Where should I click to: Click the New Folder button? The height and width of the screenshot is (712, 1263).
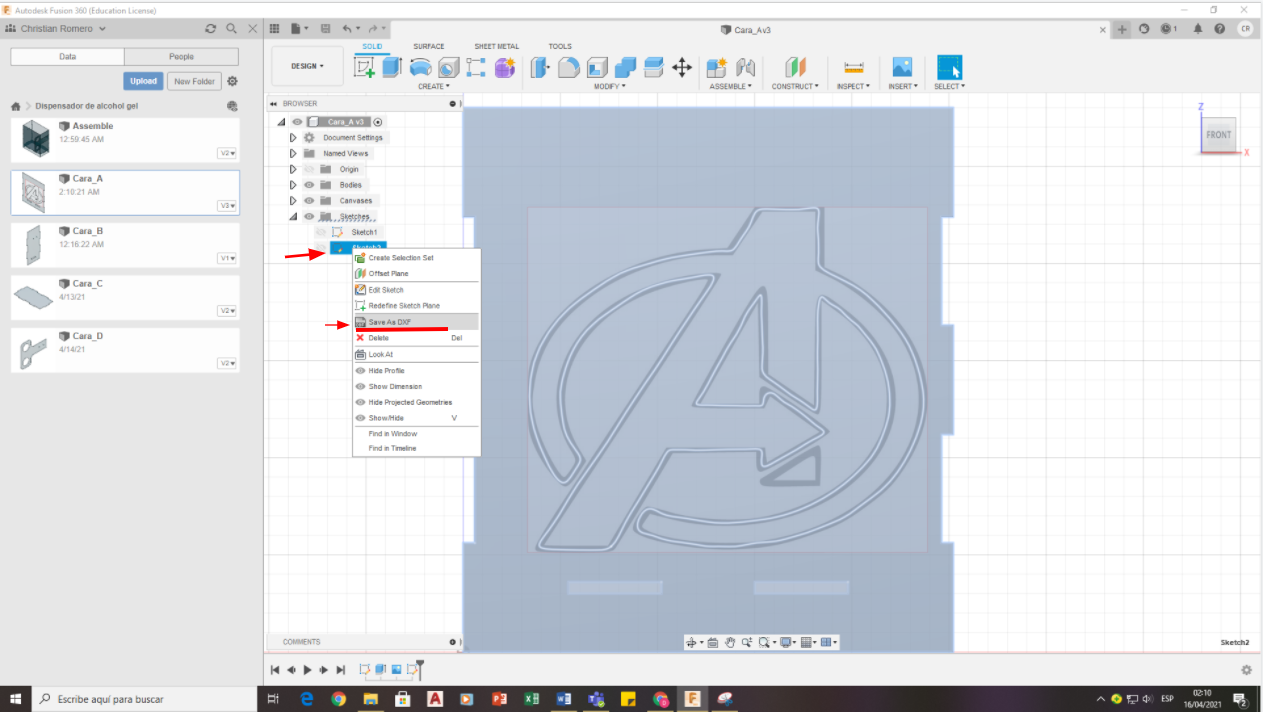click(x=194, y=81)
